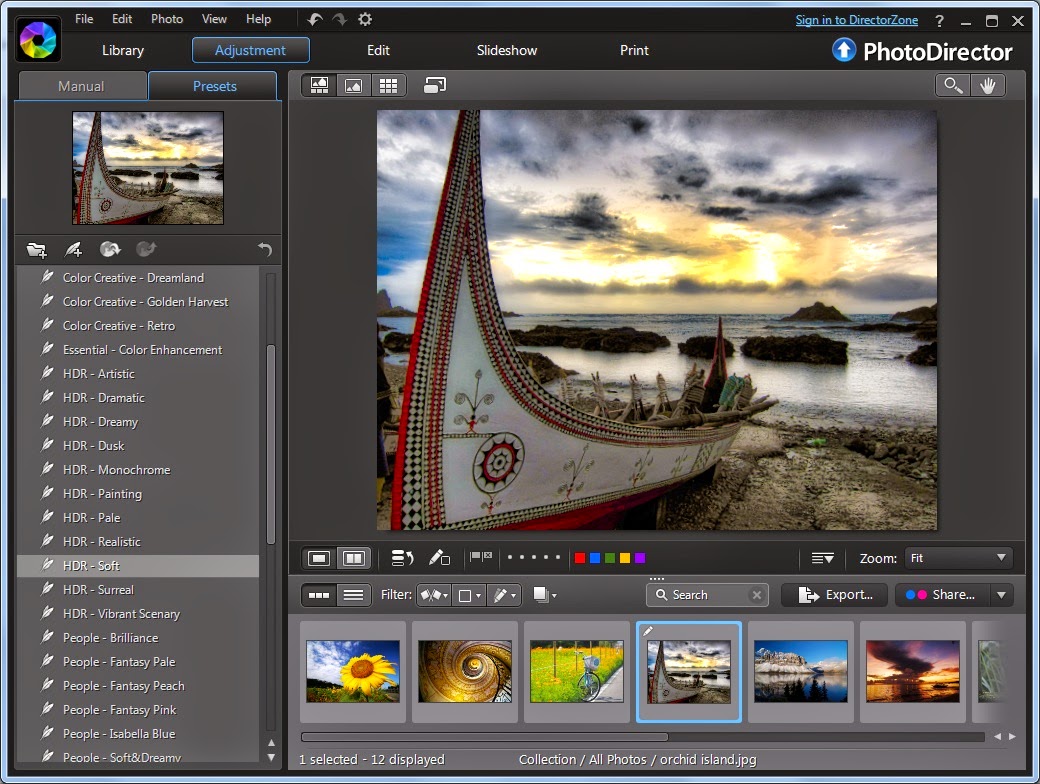The height and width of the screenshot is (784, 1040).
Task: Expand the Share dropdown arrow
Action: click(1001, 595)
